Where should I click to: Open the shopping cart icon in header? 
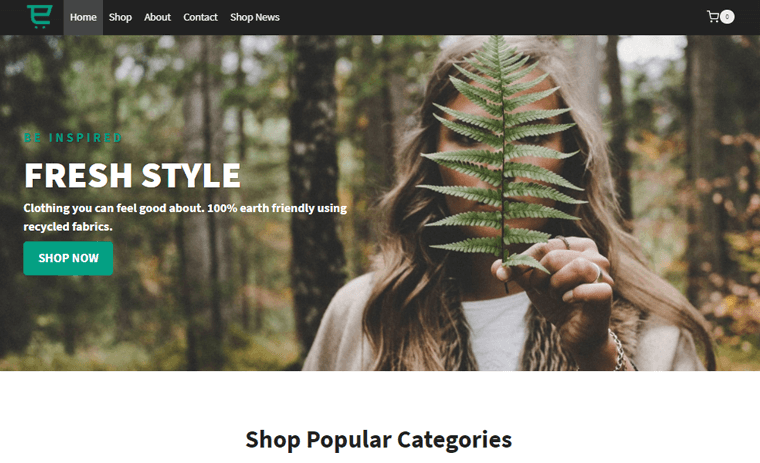[712, 16]
